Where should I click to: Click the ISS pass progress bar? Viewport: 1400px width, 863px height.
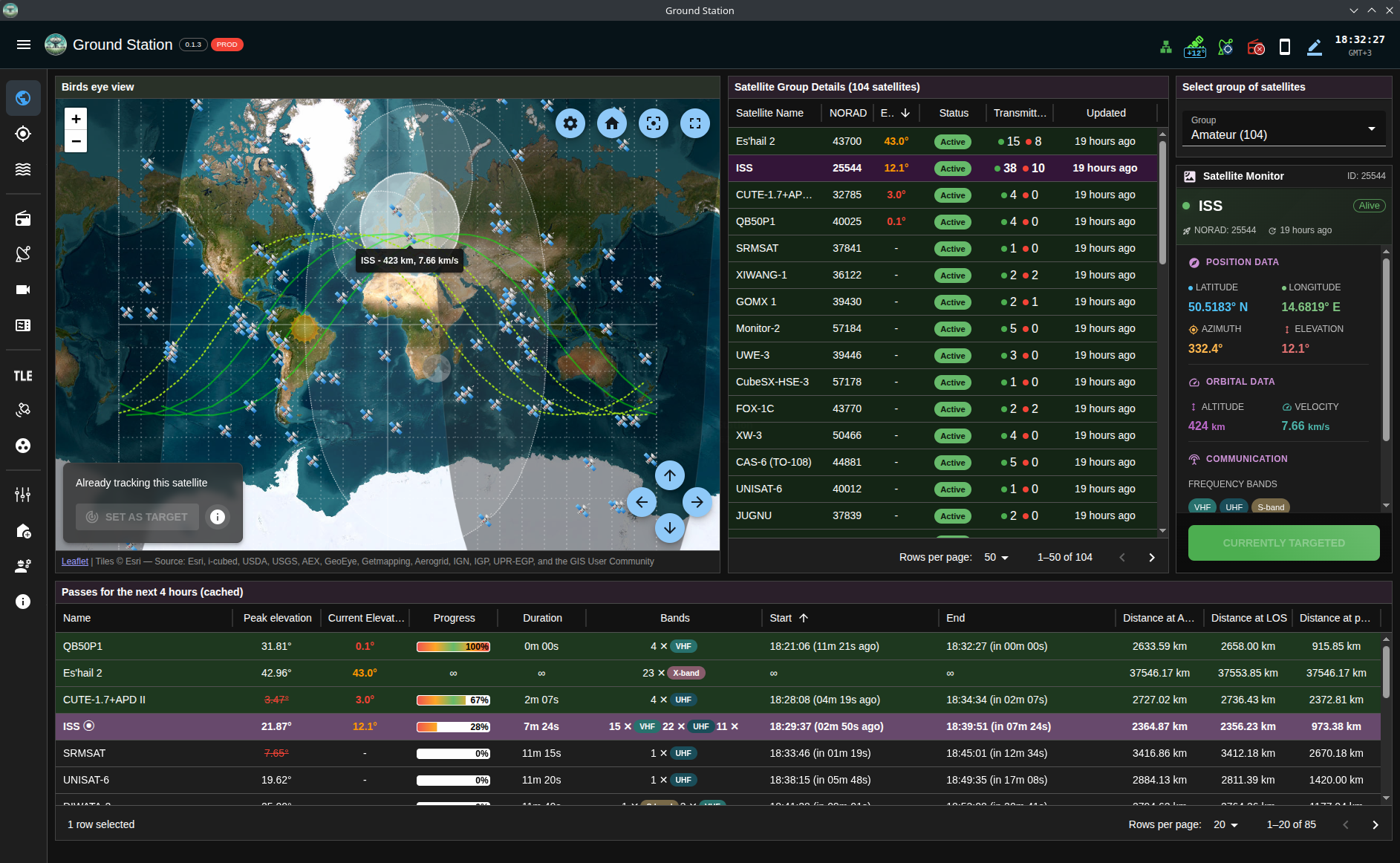tap(453, 726)
